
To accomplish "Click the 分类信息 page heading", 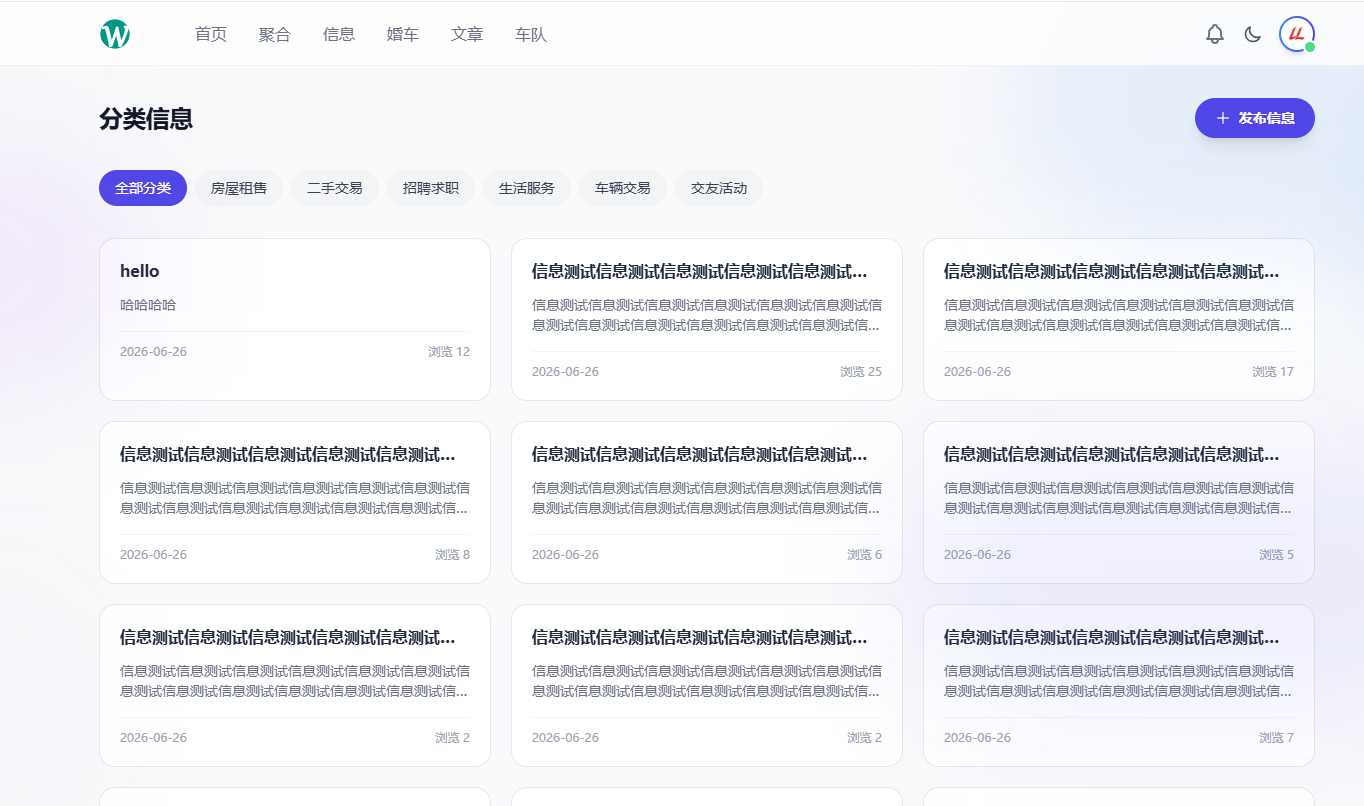I will (146, 119).
